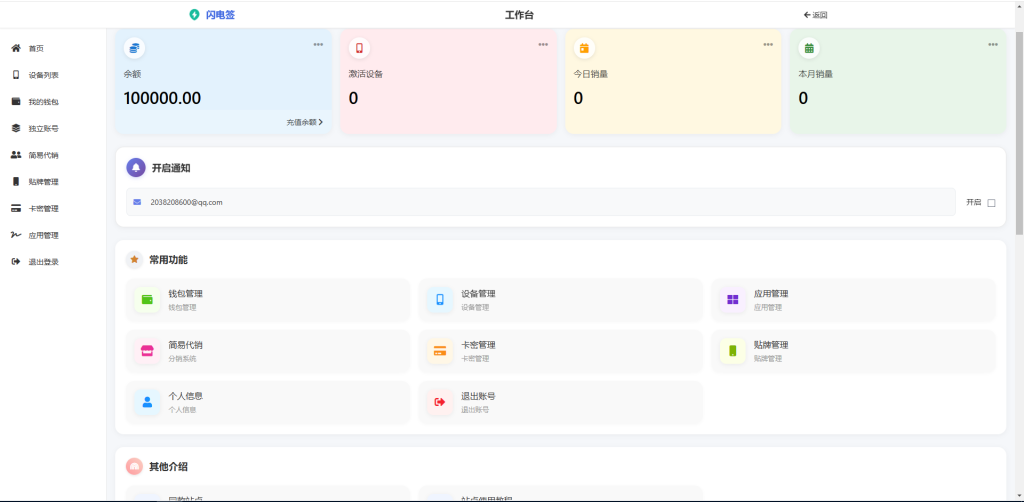Click the chevron beside 充值余额

click(321, 122)
